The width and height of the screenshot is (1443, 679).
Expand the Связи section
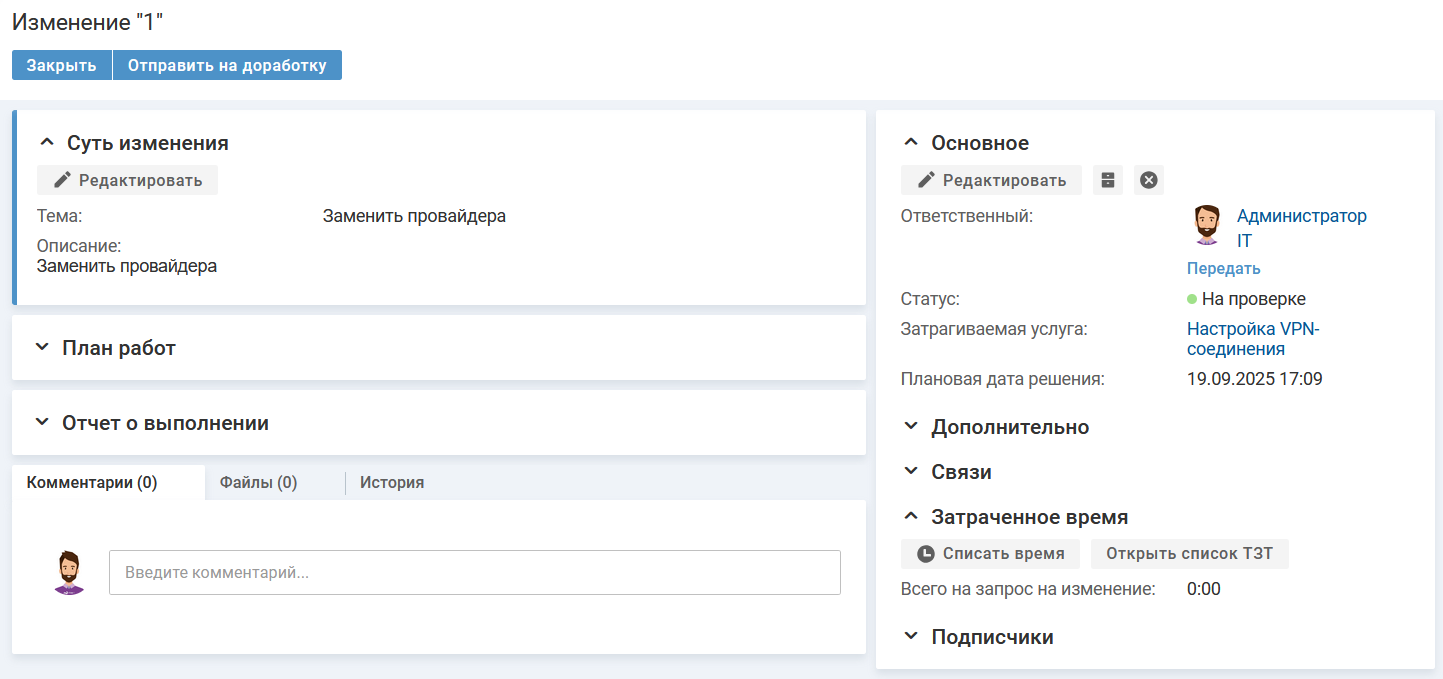910,472
